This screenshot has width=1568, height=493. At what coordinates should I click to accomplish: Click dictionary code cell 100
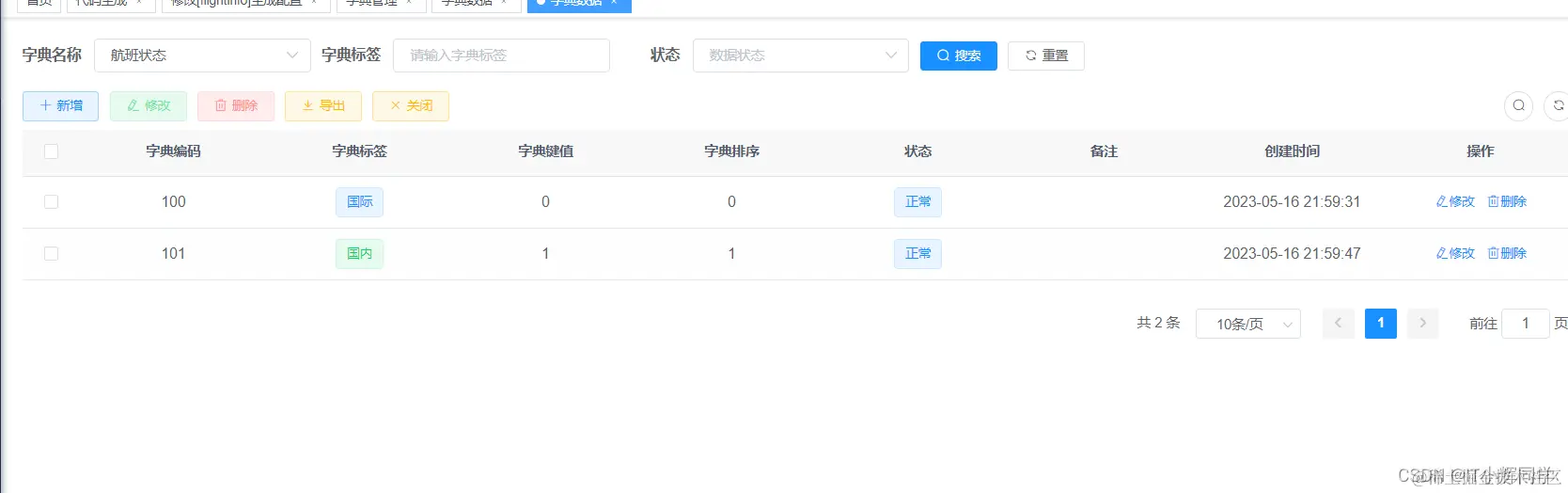click(173, 202)
